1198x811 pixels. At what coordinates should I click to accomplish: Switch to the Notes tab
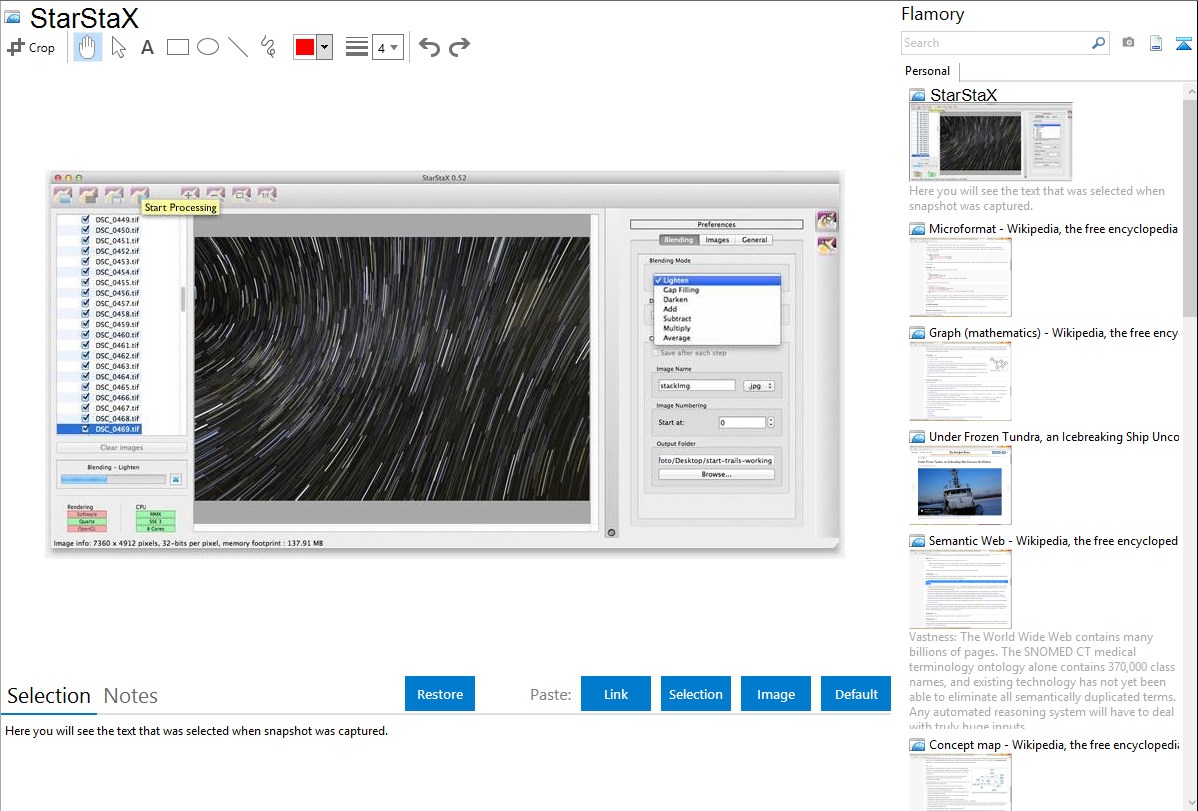pyautogui.click(x=130, y=696)
